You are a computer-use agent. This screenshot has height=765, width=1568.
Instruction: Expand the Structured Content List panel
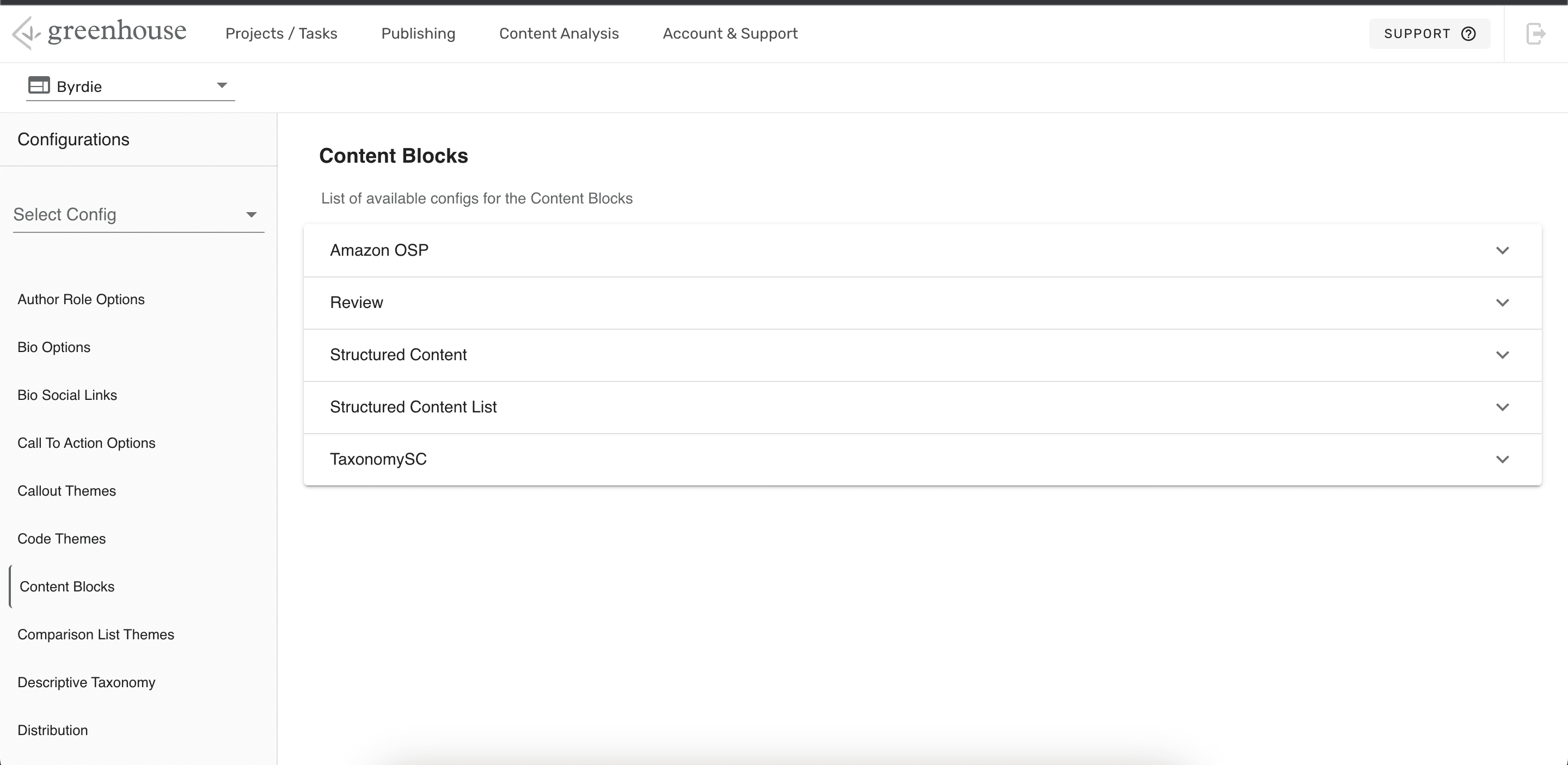(x=922, y=408)
